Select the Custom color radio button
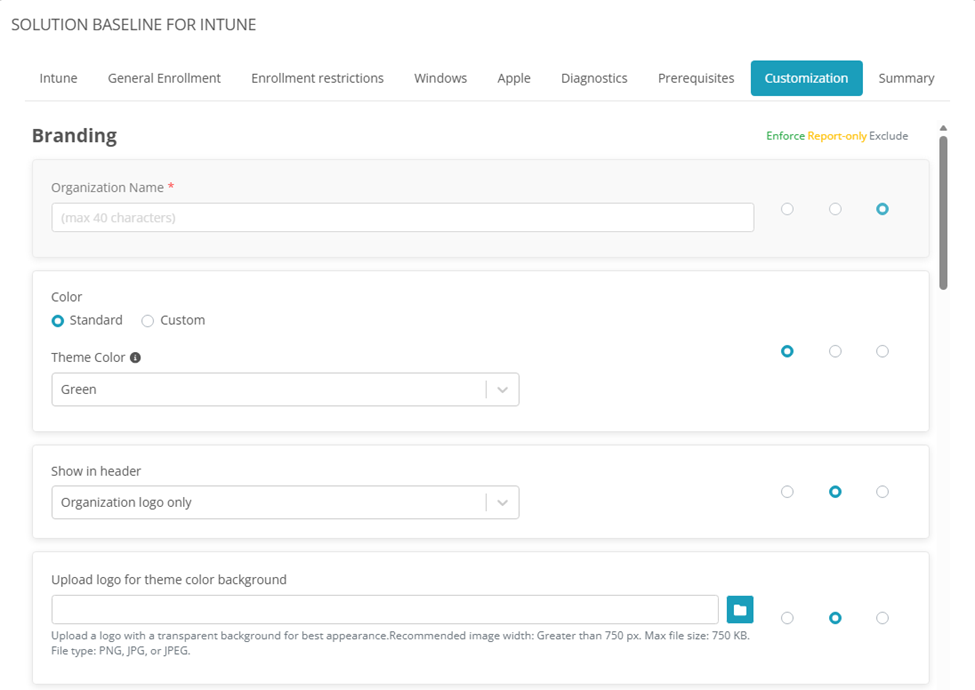 pos(148,321)
